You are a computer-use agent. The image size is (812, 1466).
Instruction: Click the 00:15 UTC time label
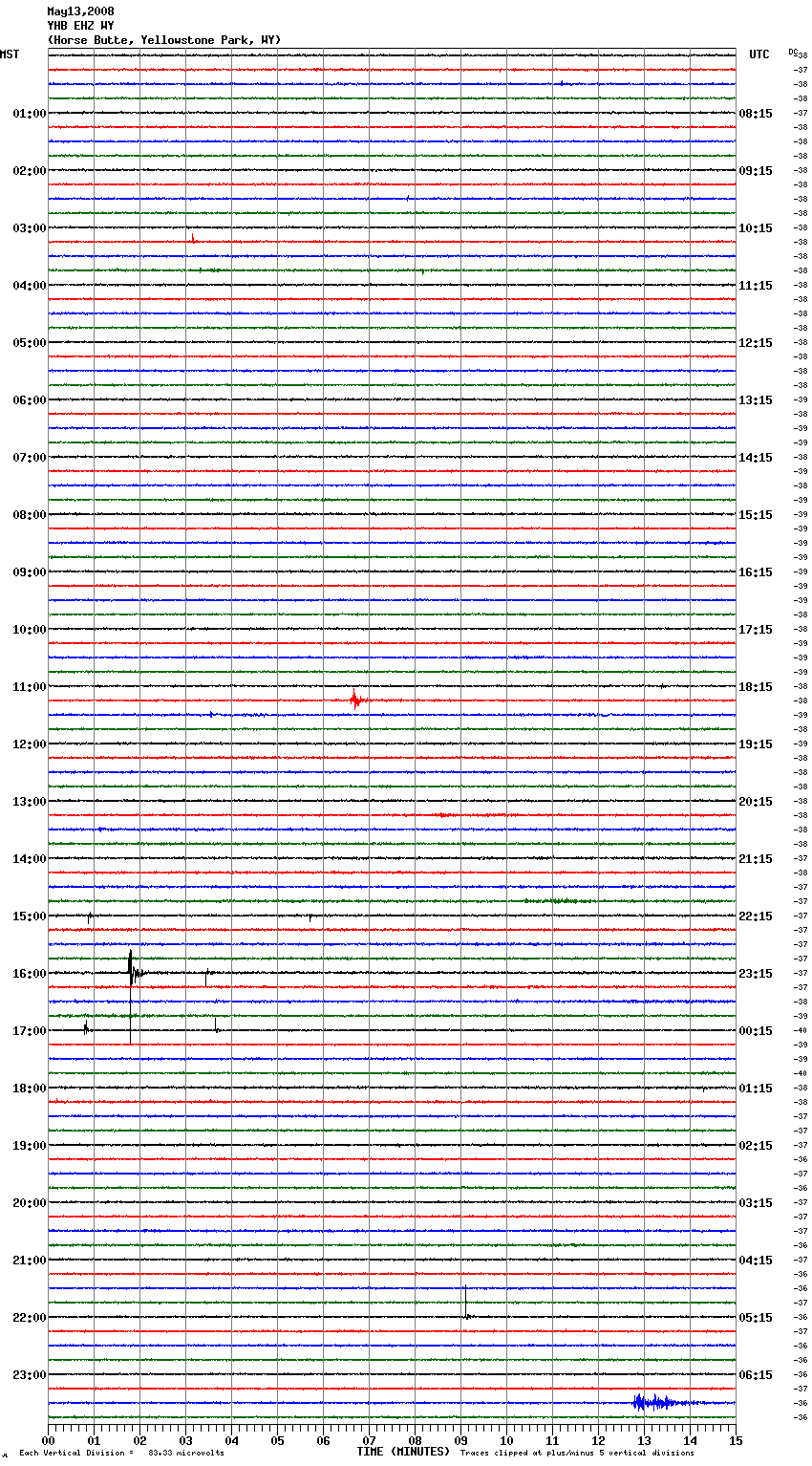point(756,1031)
